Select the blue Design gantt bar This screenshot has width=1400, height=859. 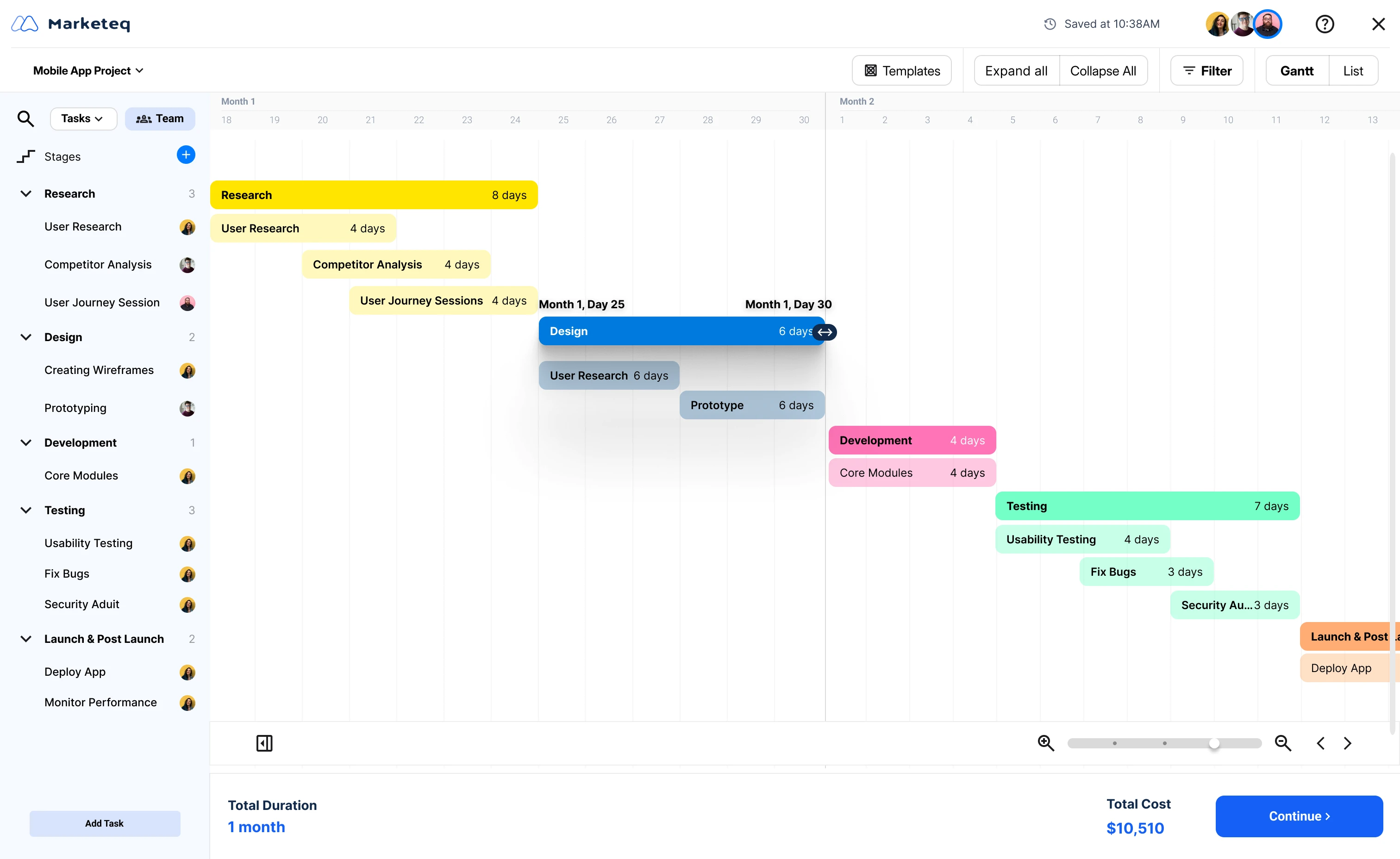pos(681,331)
